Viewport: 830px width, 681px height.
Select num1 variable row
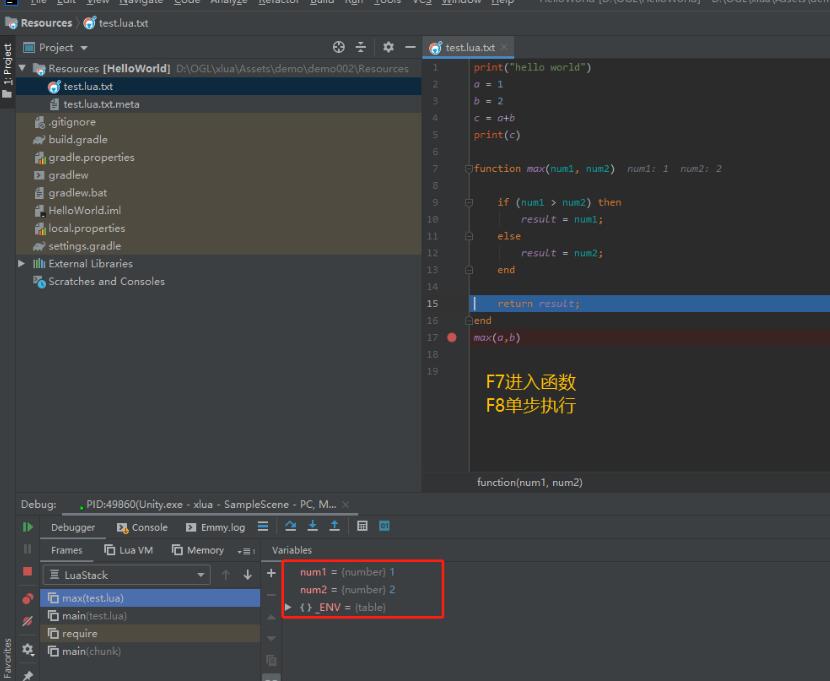pos(347,572)
